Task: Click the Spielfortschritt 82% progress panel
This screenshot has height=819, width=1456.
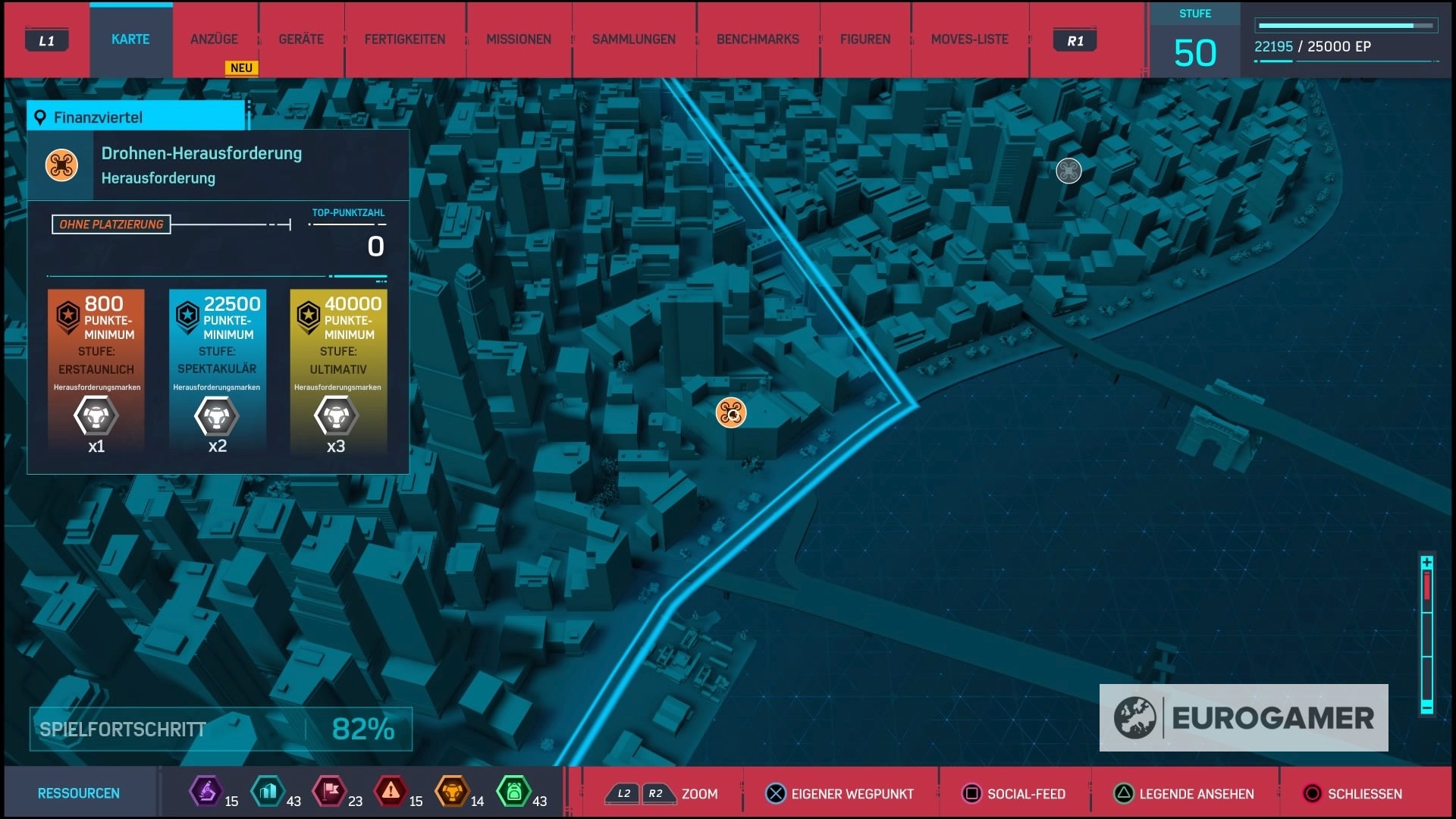Action: coord(221,729)
